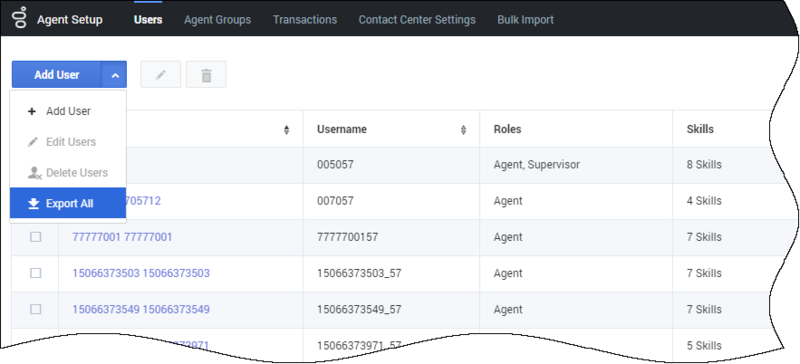800x364 pixels.
Task: Check the box for user 77777001
Action: coord(35,237)
